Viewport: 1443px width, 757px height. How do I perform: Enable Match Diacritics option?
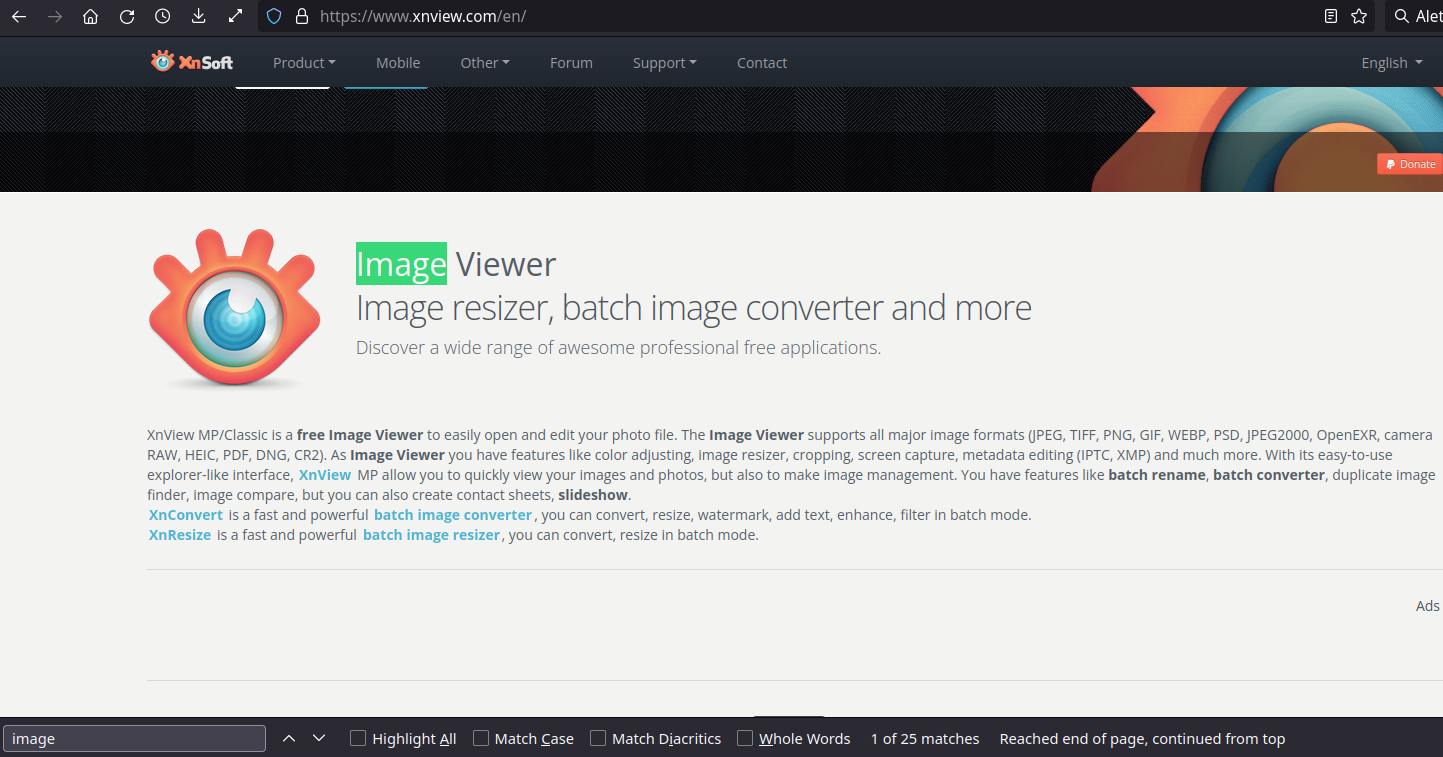coord(656,739)
